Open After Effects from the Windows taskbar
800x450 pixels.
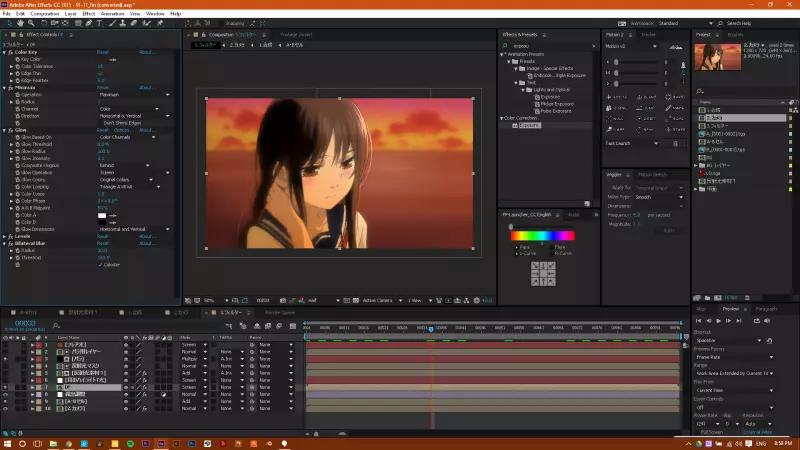point(161,444)
